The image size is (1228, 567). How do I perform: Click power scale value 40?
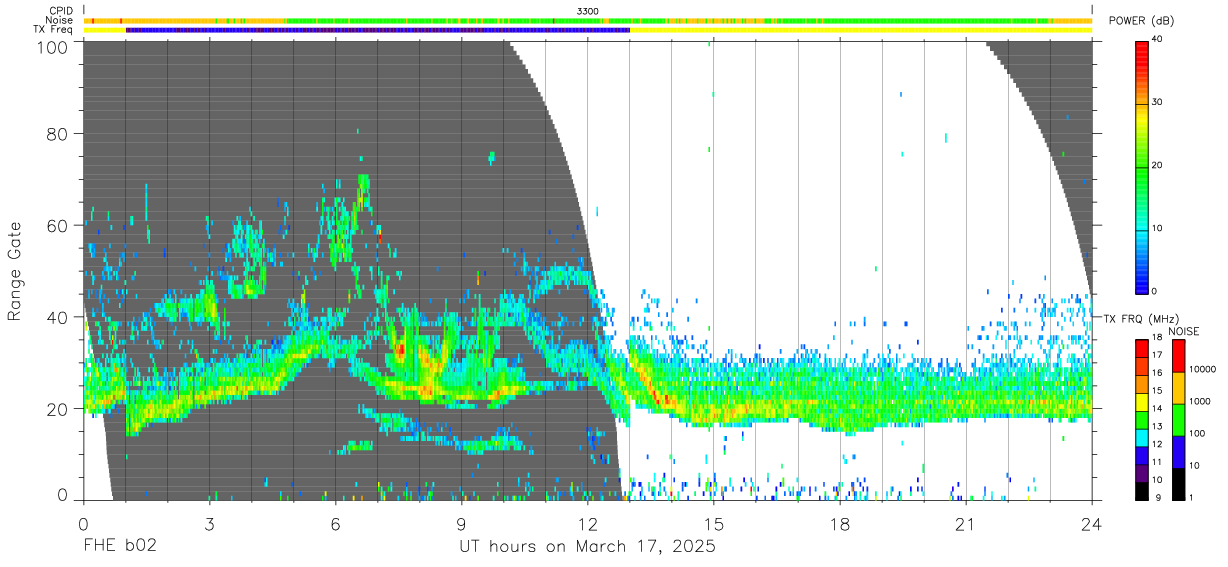tap(1159, 39)
